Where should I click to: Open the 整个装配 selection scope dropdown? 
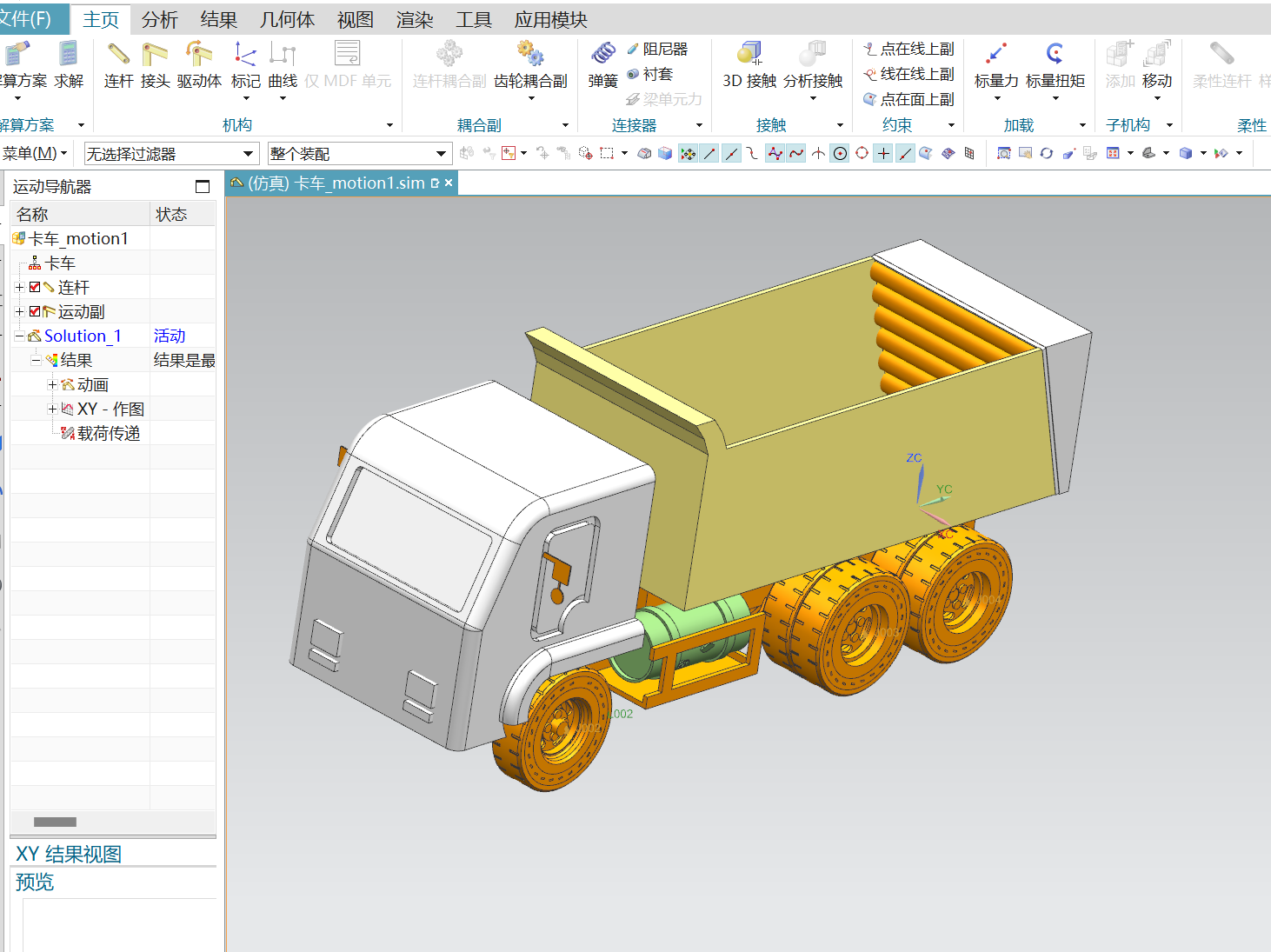(359, 154)
